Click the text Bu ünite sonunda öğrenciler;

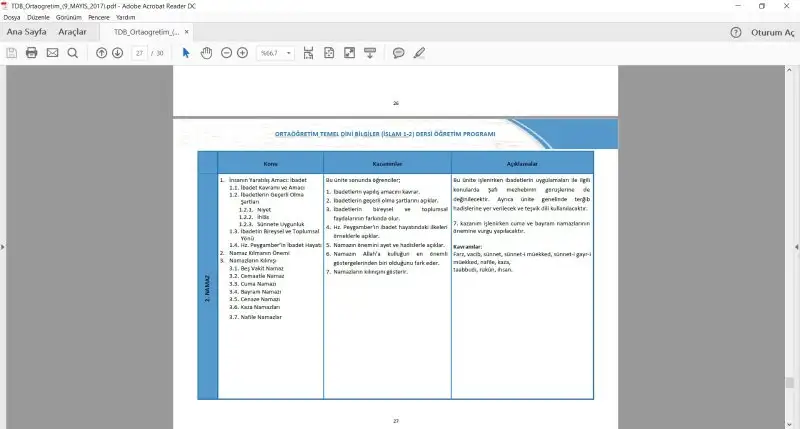pos(363,180)
